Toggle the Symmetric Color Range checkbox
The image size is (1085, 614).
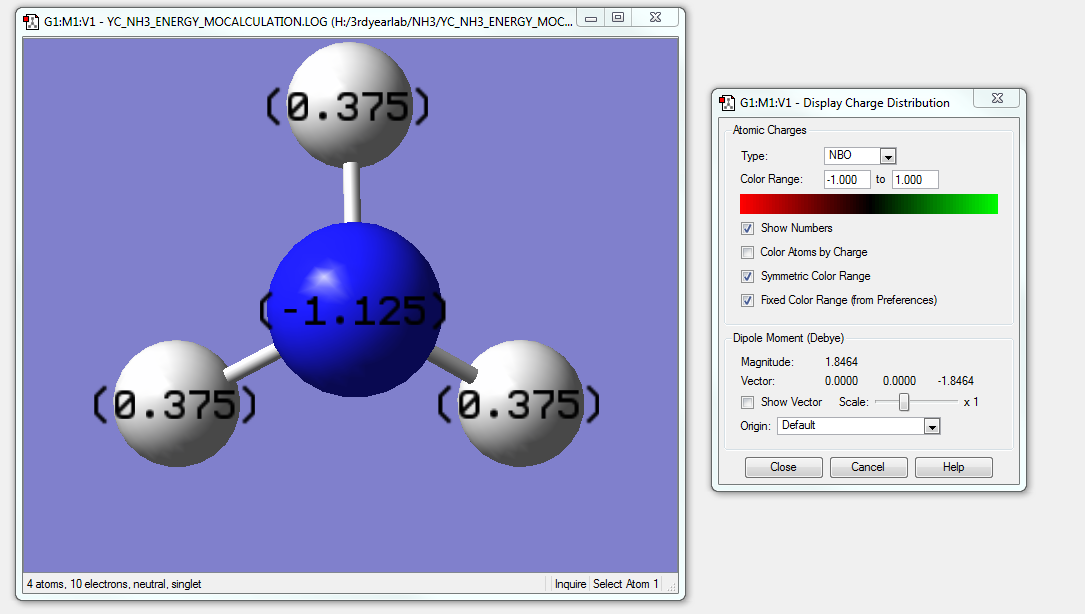tap(747, 276)
